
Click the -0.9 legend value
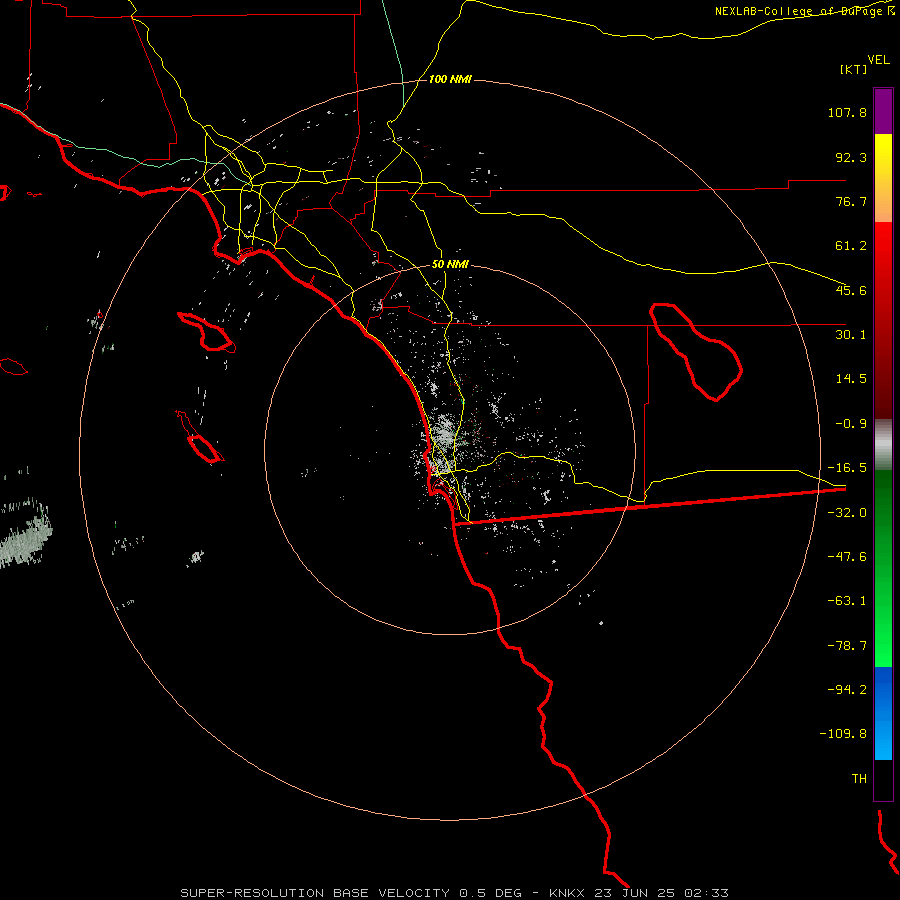tap(851, 424)
